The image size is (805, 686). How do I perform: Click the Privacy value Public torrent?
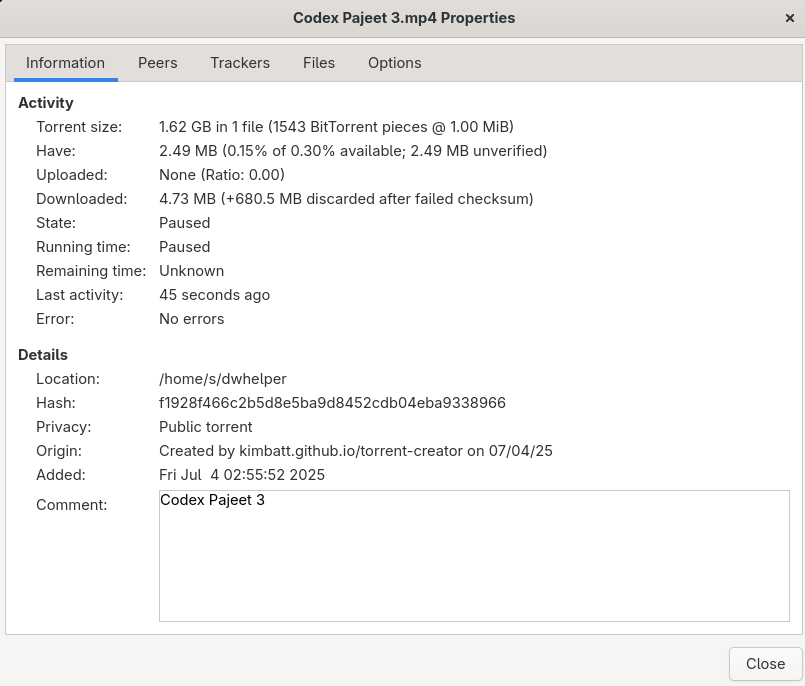point(205,427)
